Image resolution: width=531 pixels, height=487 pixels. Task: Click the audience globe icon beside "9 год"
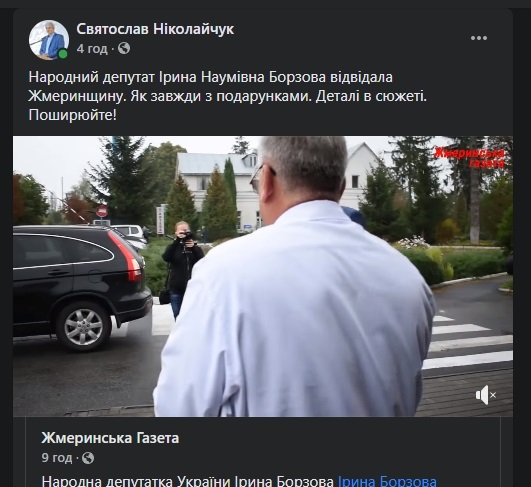click(x=88, y=458)
